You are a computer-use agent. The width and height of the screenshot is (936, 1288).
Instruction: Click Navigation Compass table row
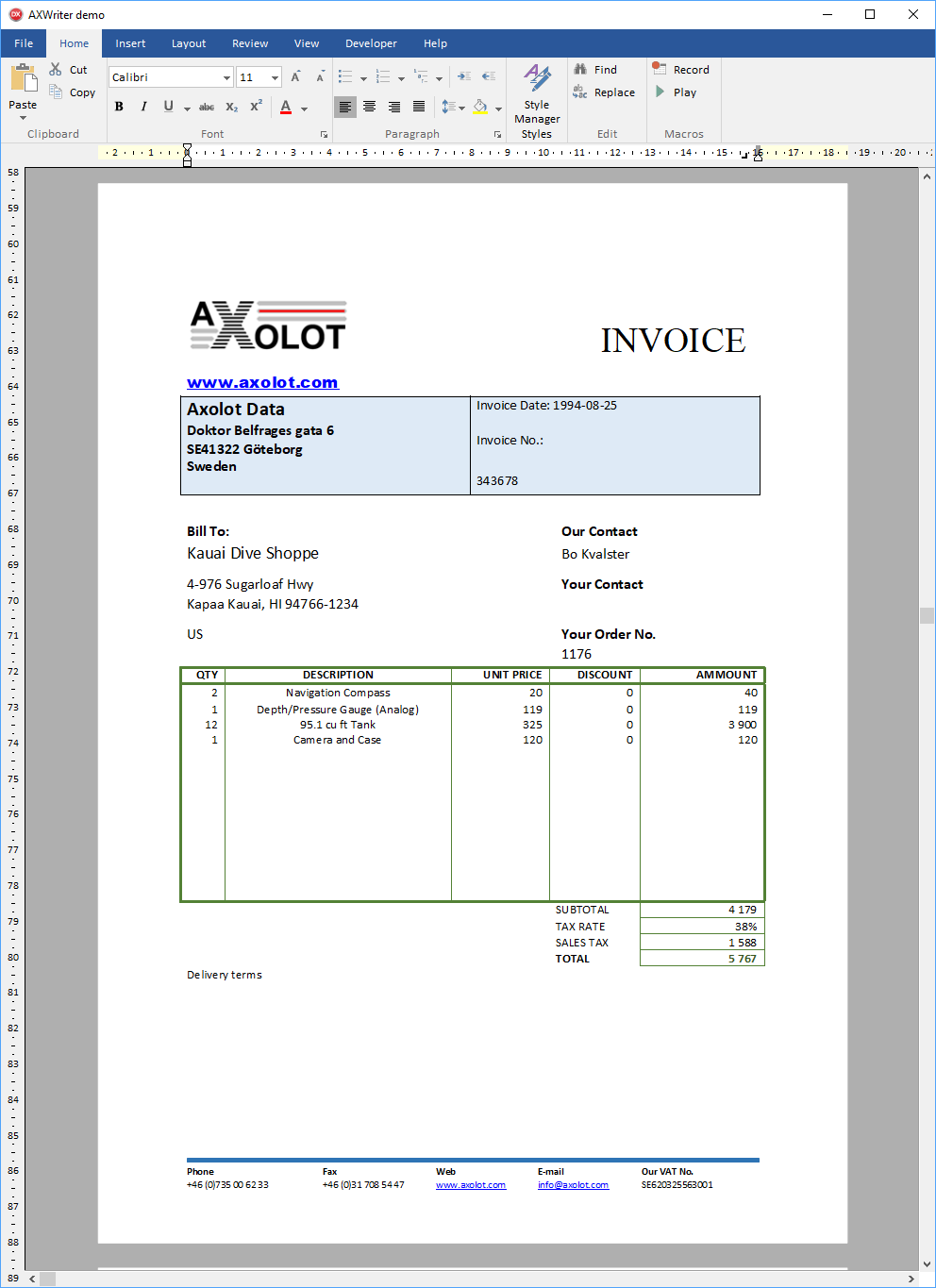coord(472,693)
